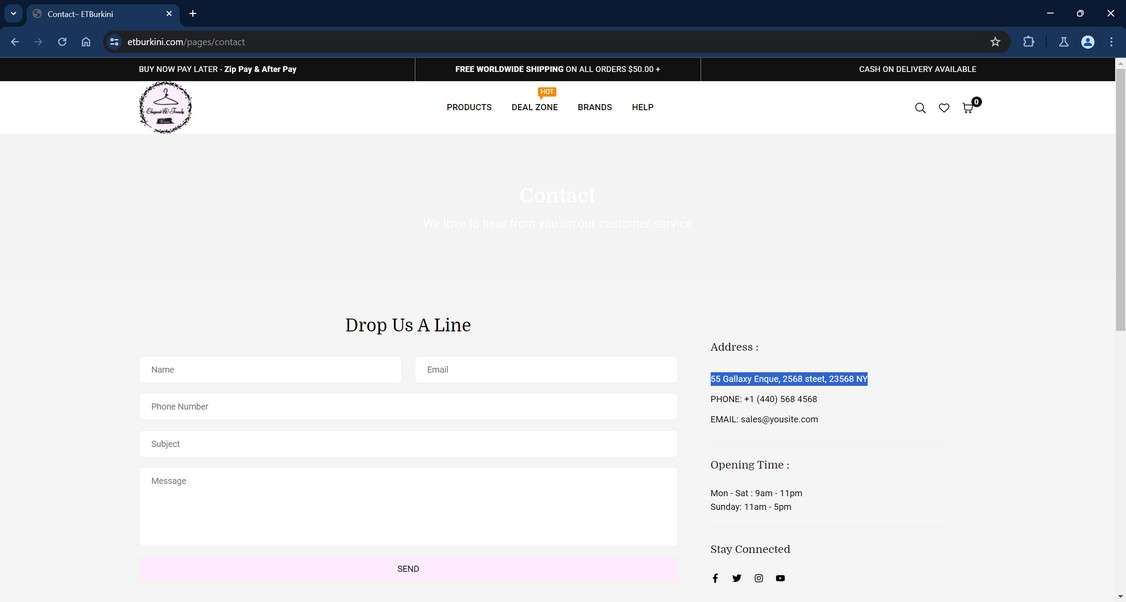Open the BRANDS menu
Screen dimensions: 1126x602
tap(595, 107)
